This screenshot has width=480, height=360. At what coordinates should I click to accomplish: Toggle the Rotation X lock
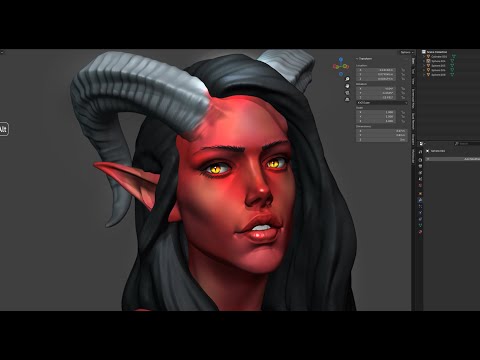tap(403, 89)
